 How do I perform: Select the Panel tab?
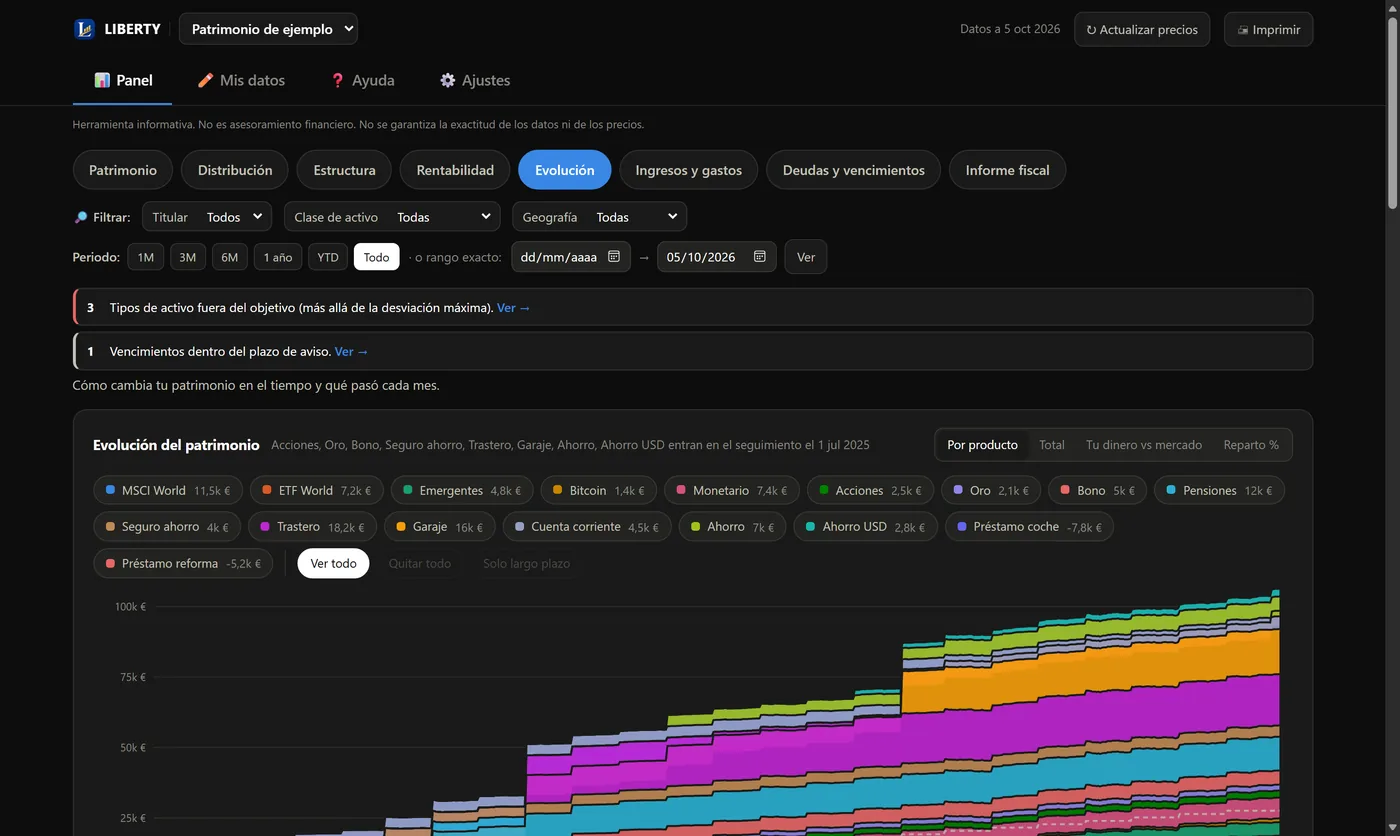122,80
